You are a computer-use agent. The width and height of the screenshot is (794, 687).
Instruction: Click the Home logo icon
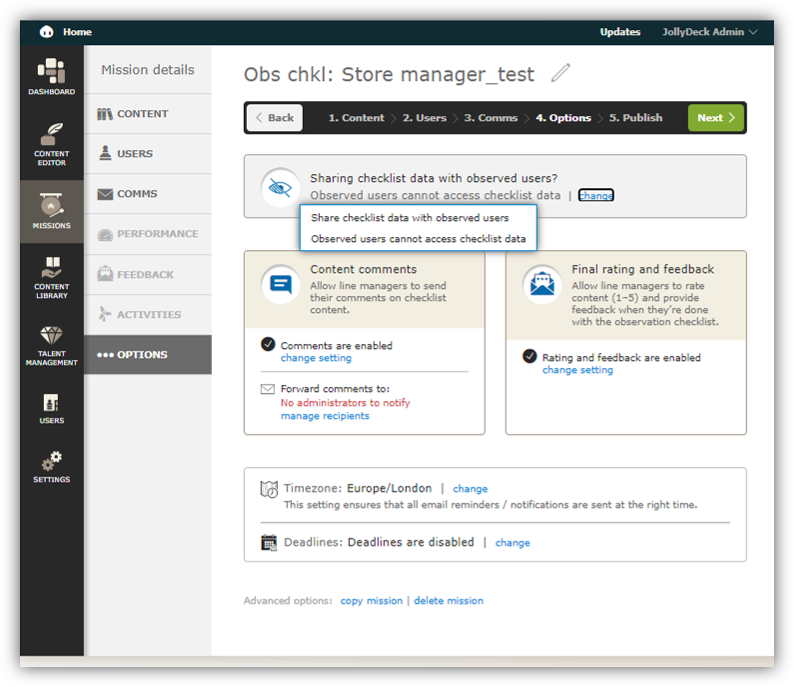coord(47,32)
